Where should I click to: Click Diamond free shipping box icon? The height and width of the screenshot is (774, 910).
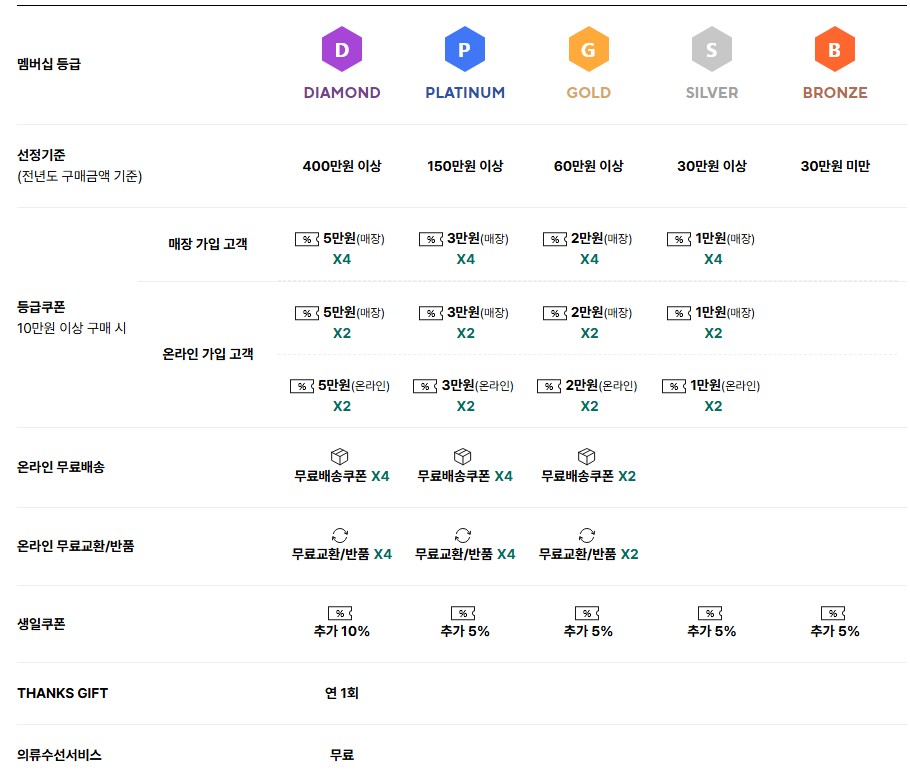(340, 457)
